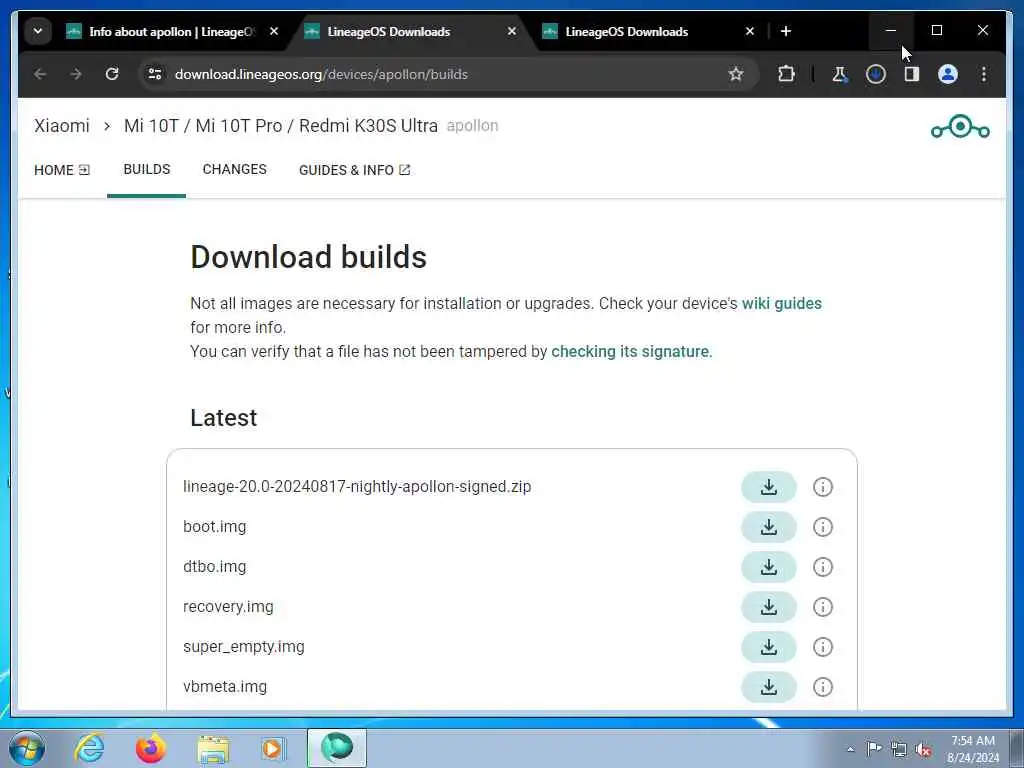Launch Internet Explorer from taskbar
This screenshot has height=768, width=1024.
[x=89, y=749]
